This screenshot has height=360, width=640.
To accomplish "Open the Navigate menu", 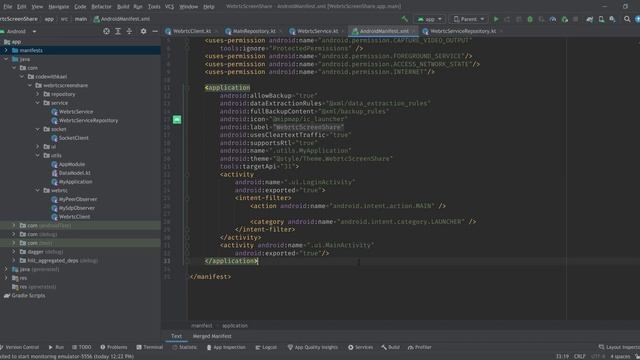I will [59, 7].
